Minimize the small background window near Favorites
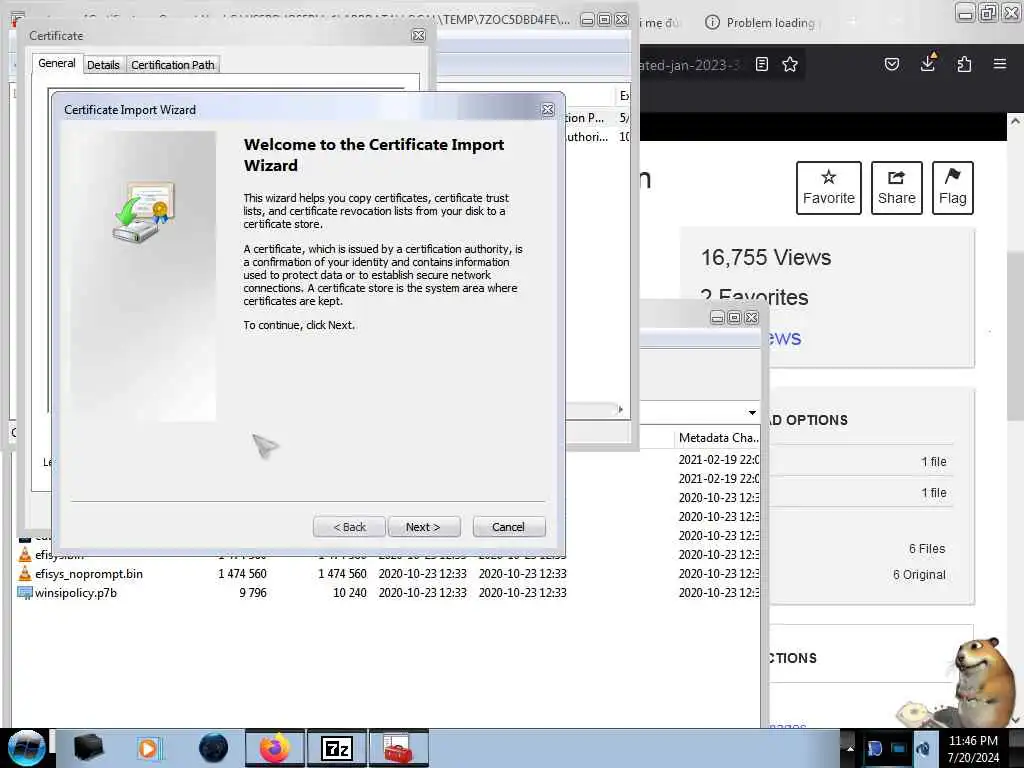Viewport: 1024px width, 768px height. point(717,317)
